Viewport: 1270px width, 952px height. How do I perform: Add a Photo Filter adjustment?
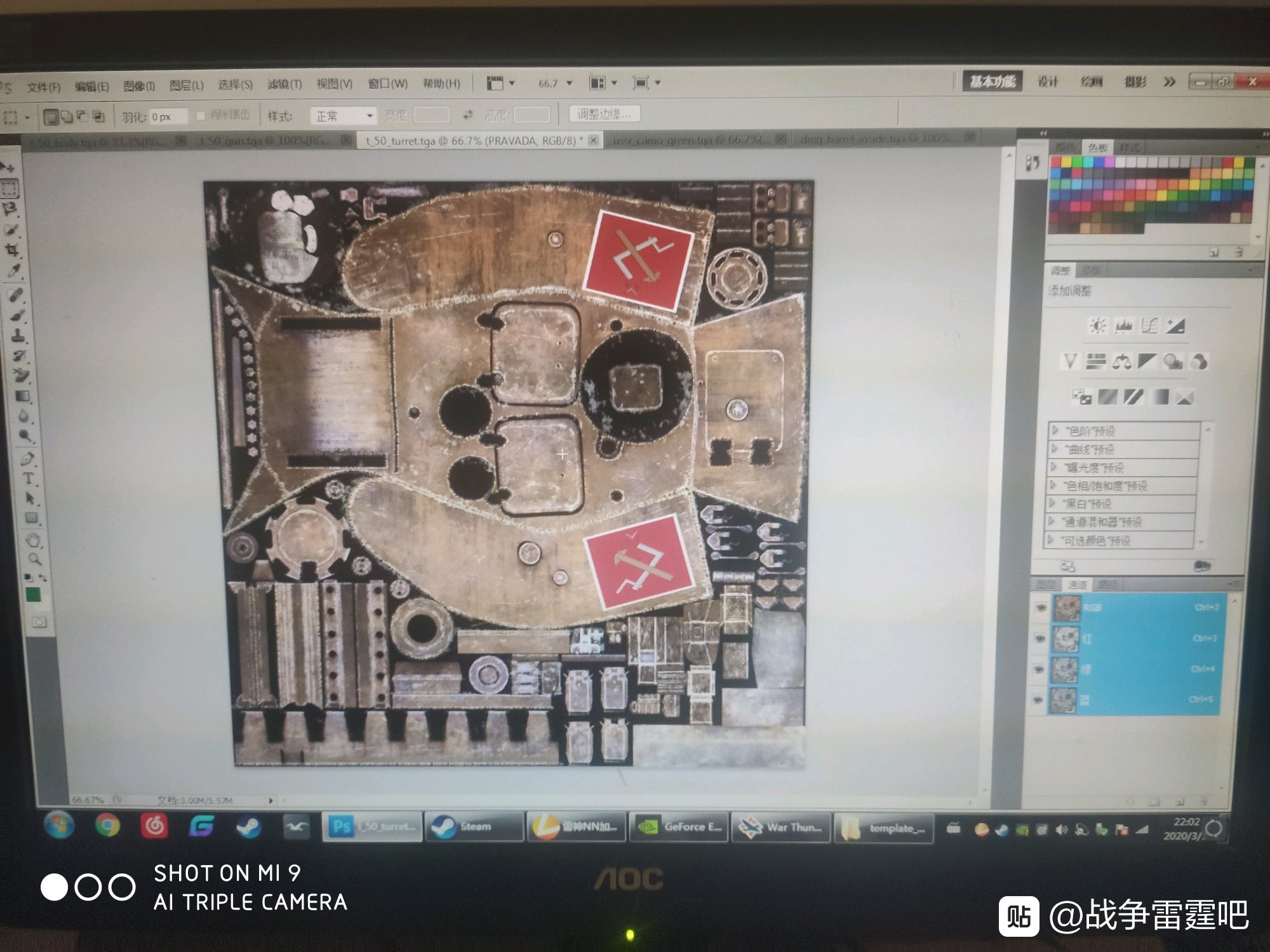coord(1173,362)
